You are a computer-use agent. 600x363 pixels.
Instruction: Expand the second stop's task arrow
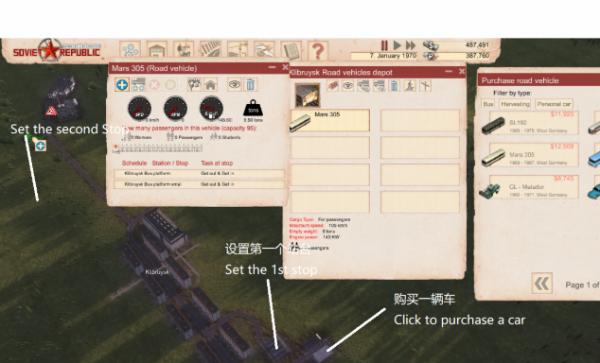click(x=232, y=184)
